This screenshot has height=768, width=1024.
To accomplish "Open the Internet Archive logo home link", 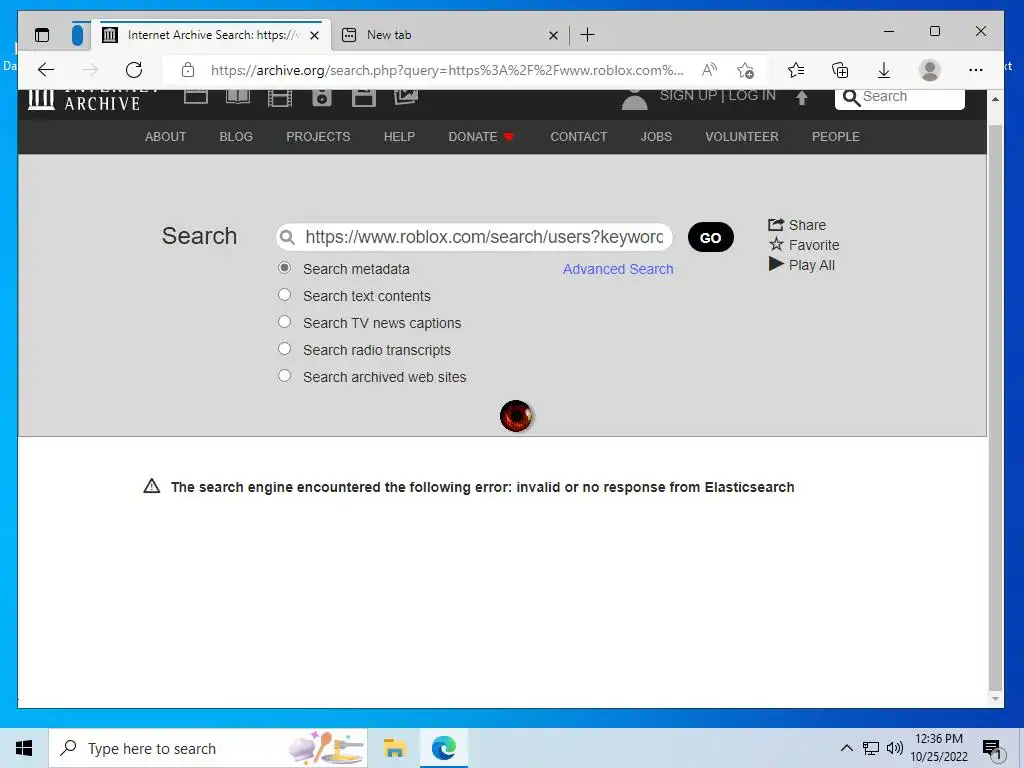I will pos(84,100).
